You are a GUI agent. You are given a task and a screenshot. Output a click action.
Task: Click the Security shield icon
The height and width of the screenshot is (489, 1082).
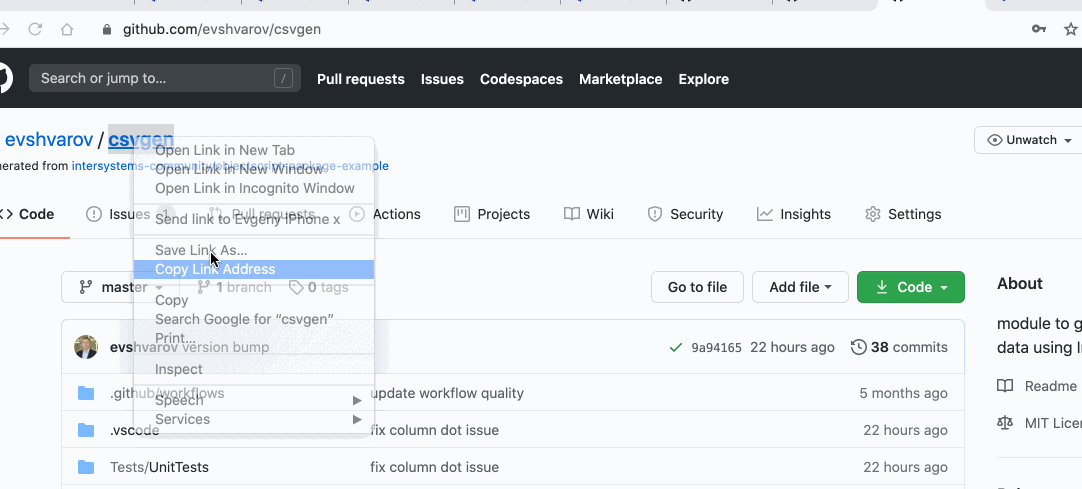tap(655, 214)
